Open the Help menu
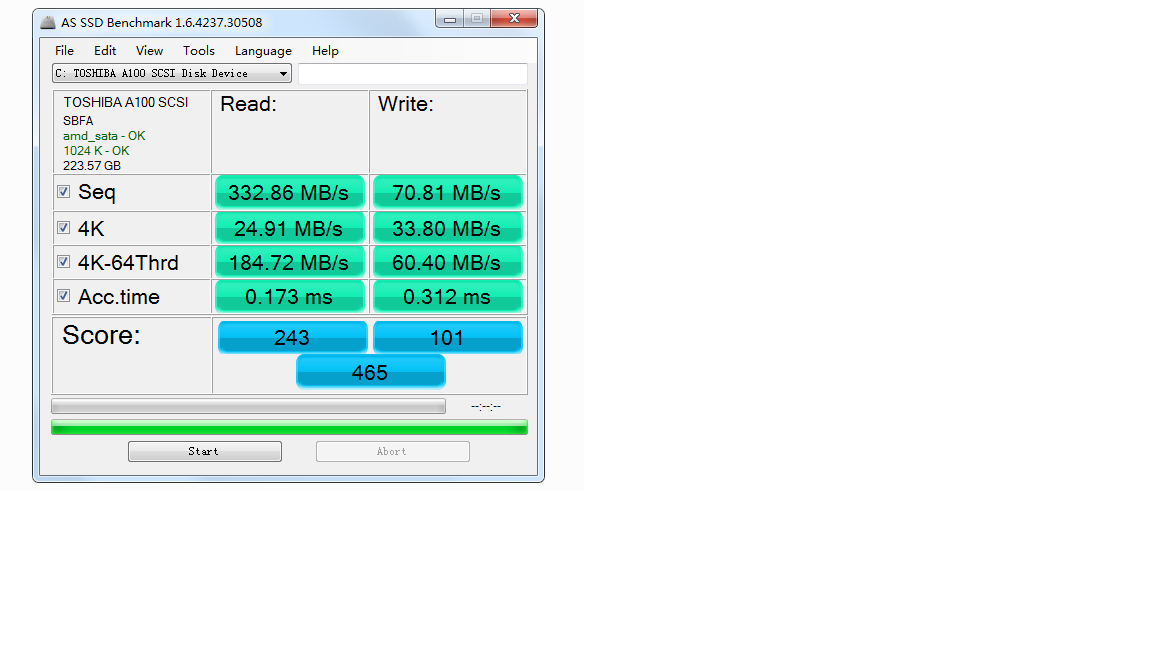Image resolution: width=1152 pixels, height=648 pixels. [325, 51]
